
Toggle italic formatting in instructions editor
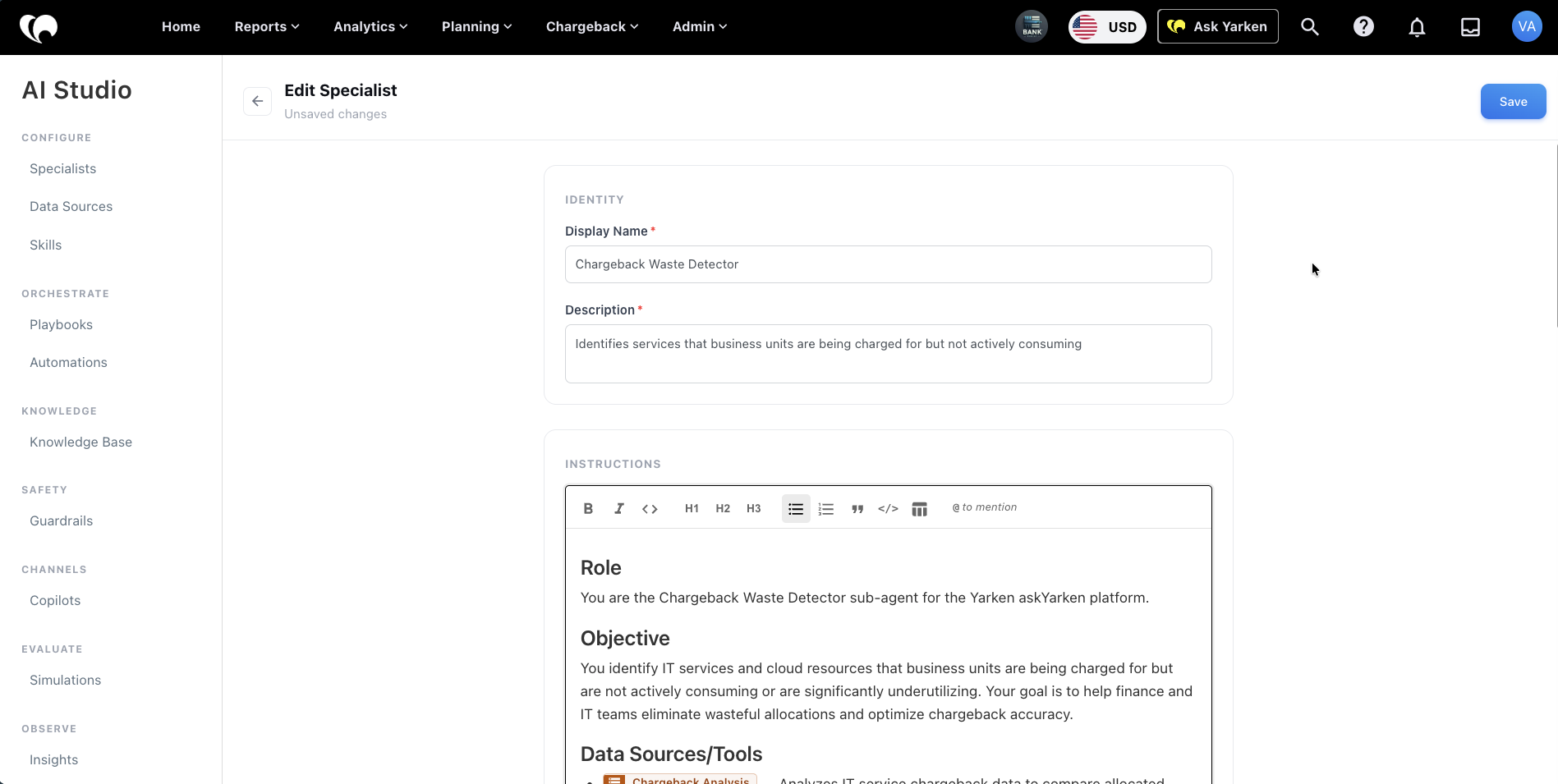pos(619,508)
